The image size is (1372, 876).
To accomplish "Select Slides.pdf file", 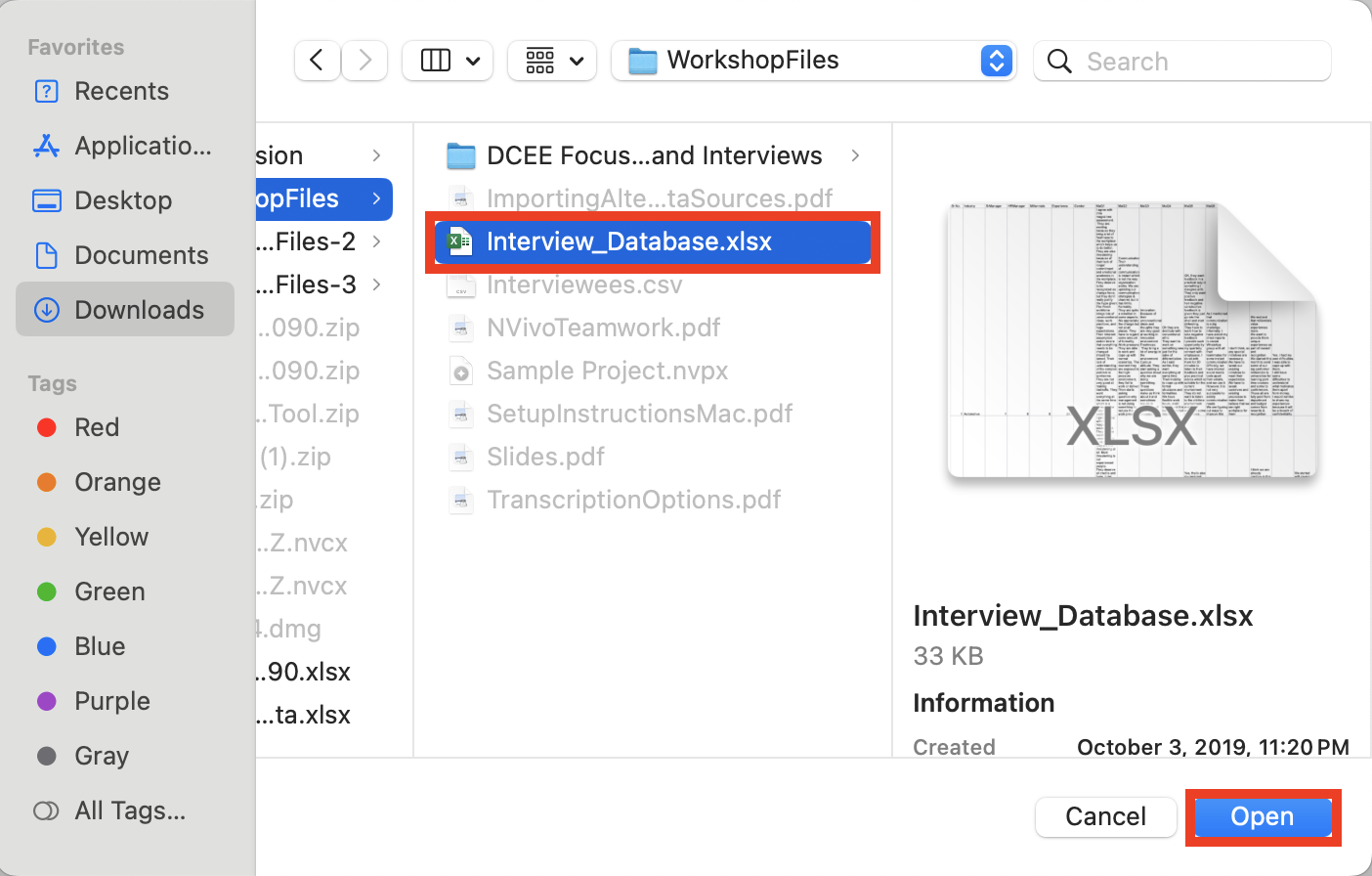I will (x=652, y=457).
